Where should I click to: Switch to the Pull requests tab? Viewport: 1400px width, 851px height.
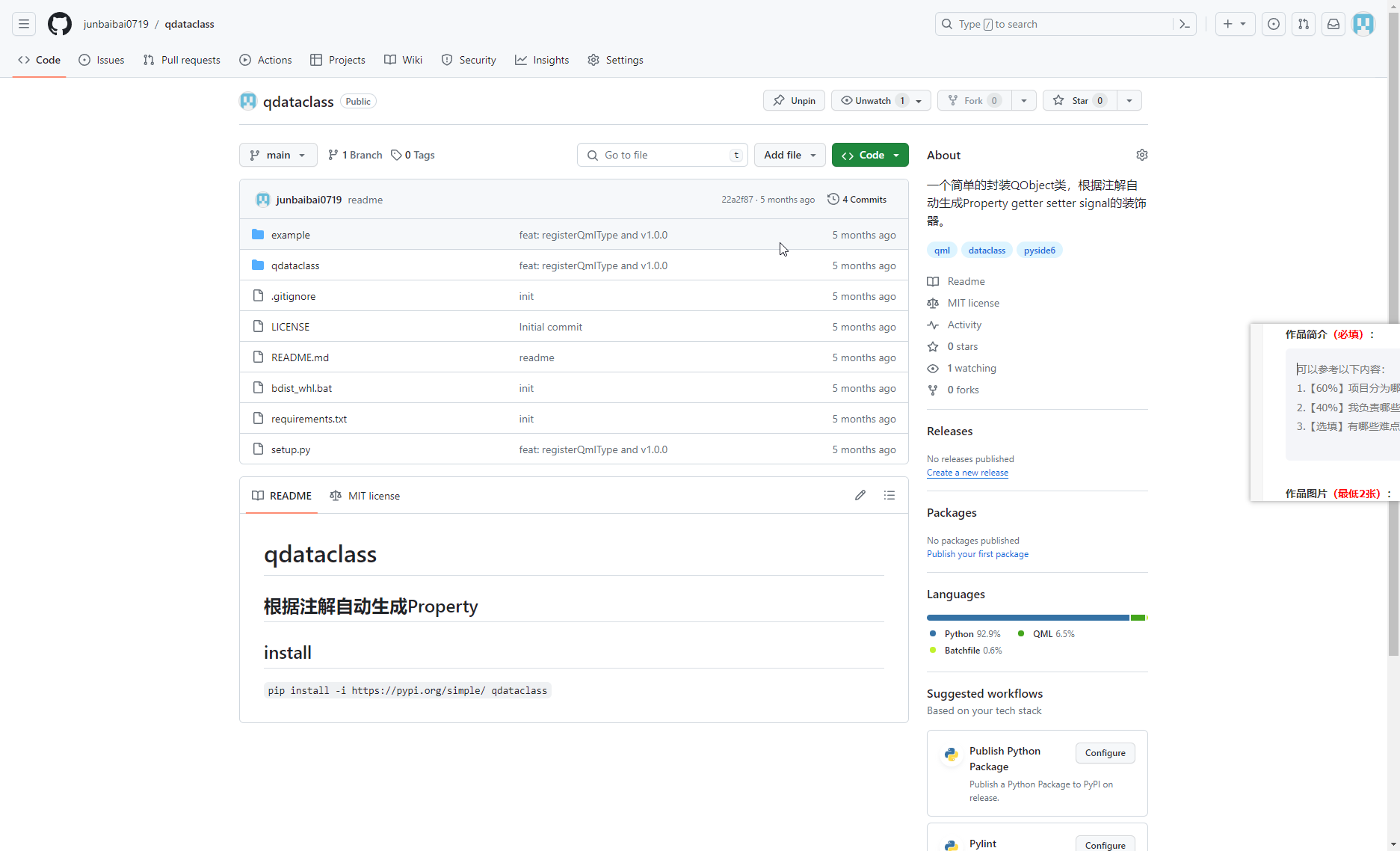point(182,60)
